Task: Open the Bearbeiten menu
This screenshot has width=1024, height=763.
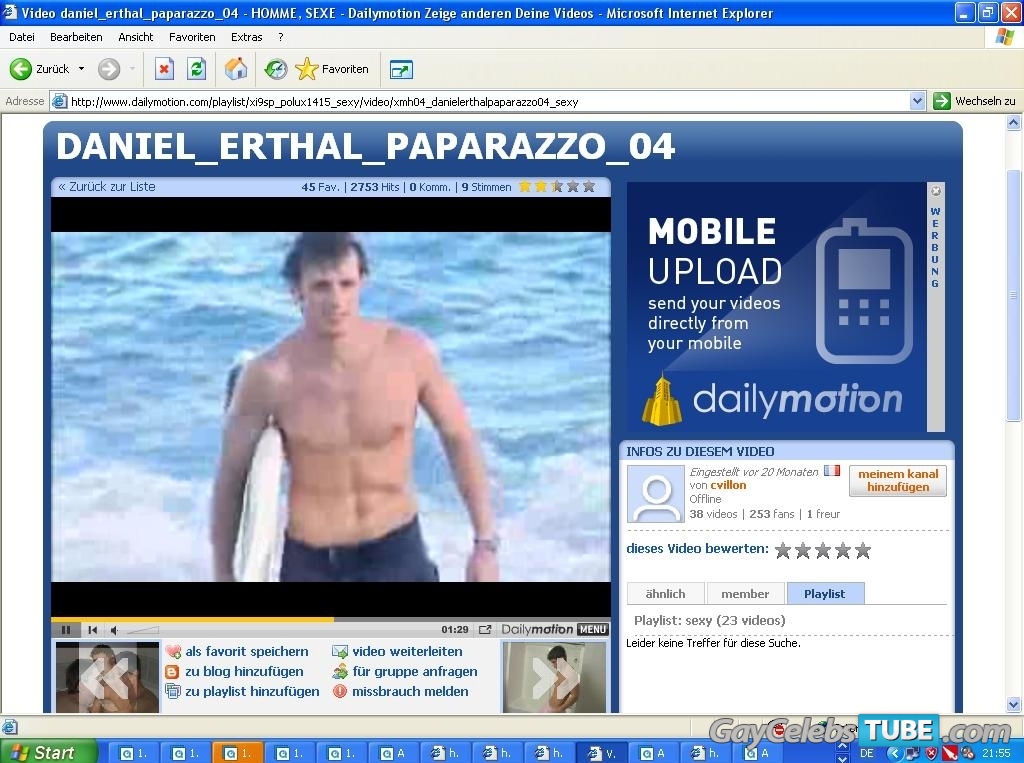Action: point(76,37)
